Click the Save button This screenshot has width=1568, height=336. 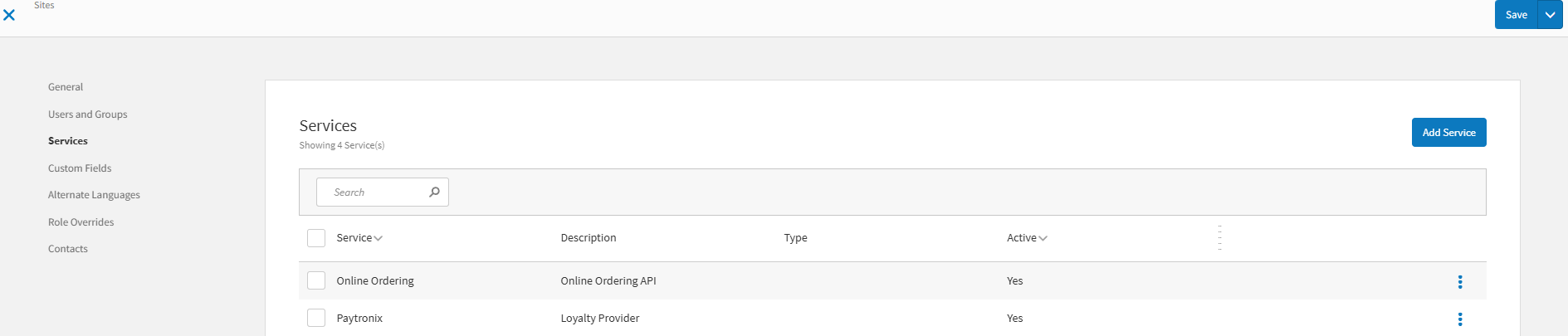[1516, 15]
